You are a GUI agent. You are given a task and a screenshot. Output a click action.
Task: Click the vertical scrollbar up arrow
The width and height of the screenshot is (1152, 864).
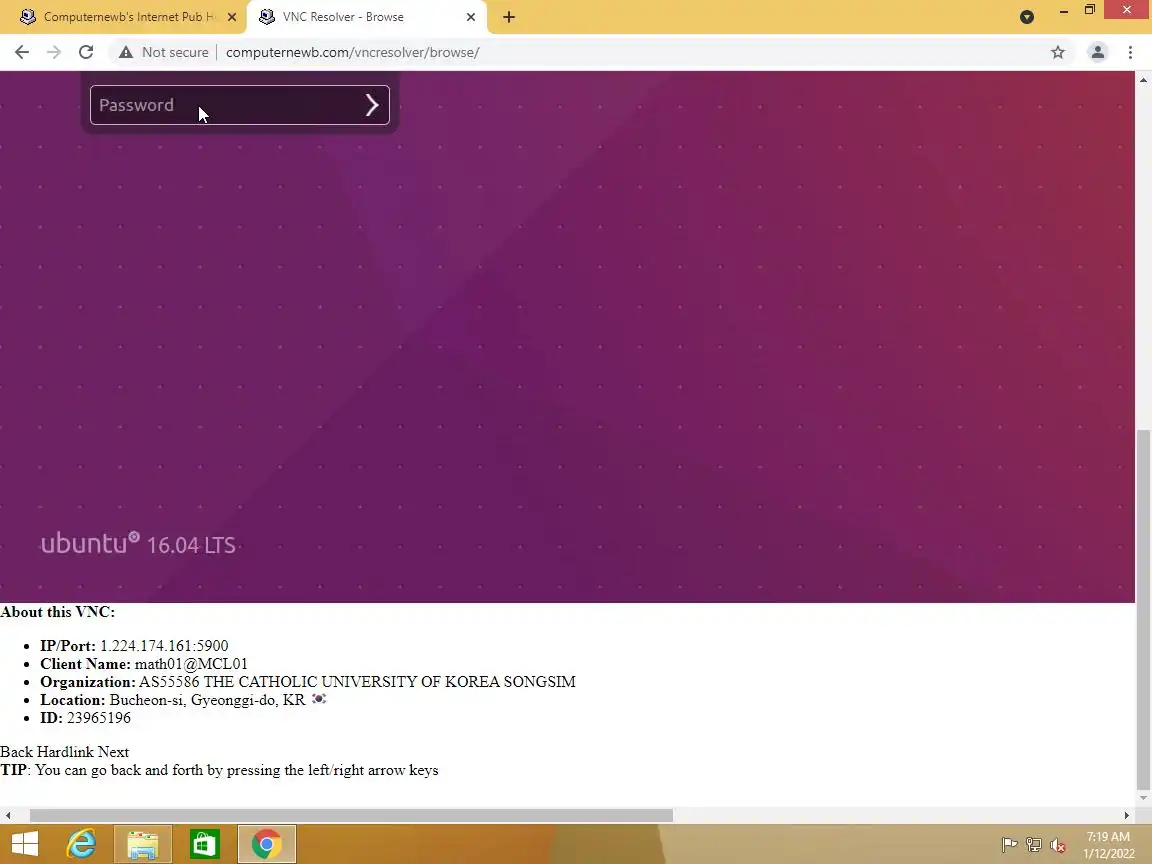click(x=1143, y=79)
